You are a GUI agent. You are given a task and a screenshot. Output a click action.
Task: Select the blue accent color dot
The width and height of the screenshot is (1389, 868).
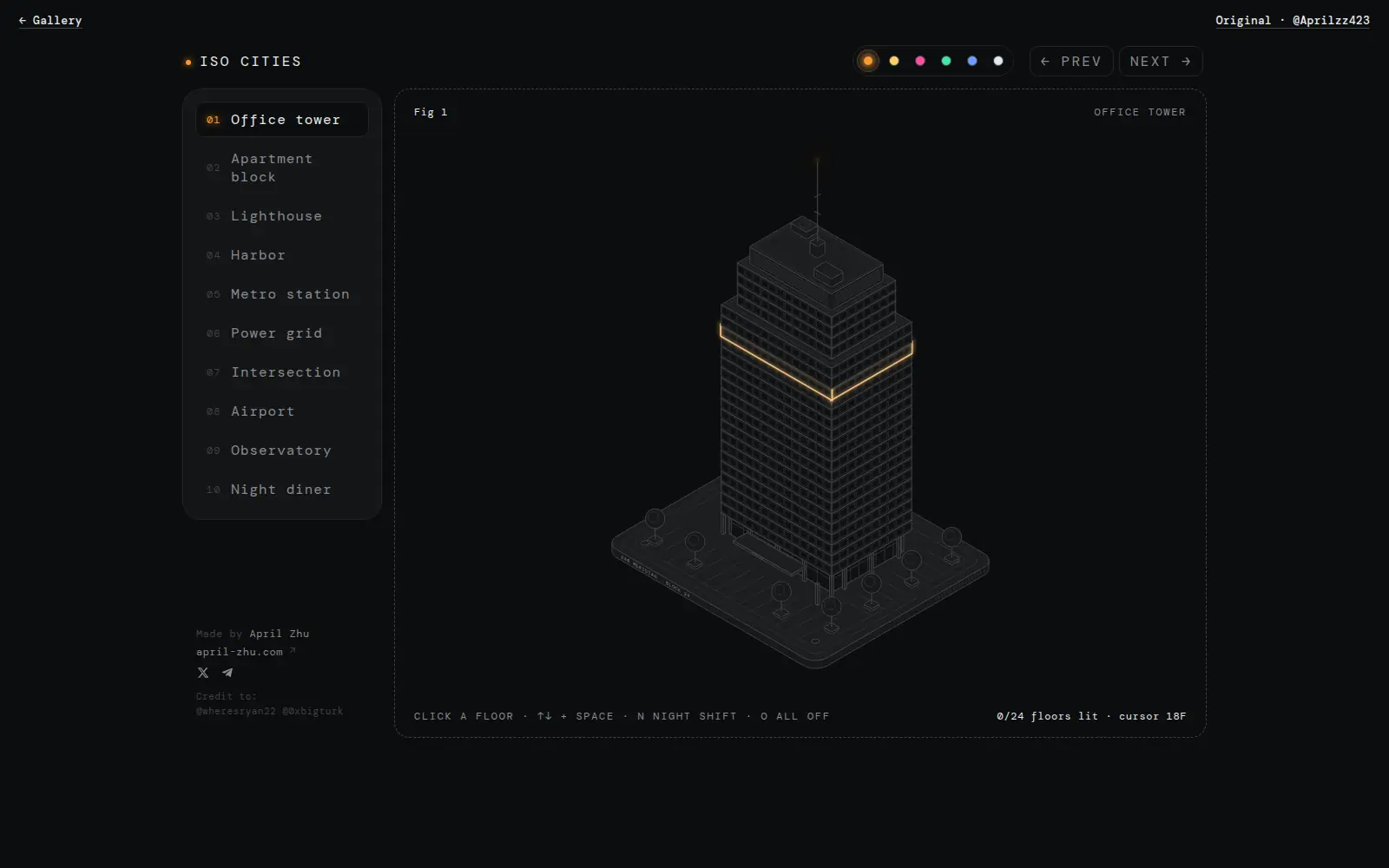pos(972,61)
